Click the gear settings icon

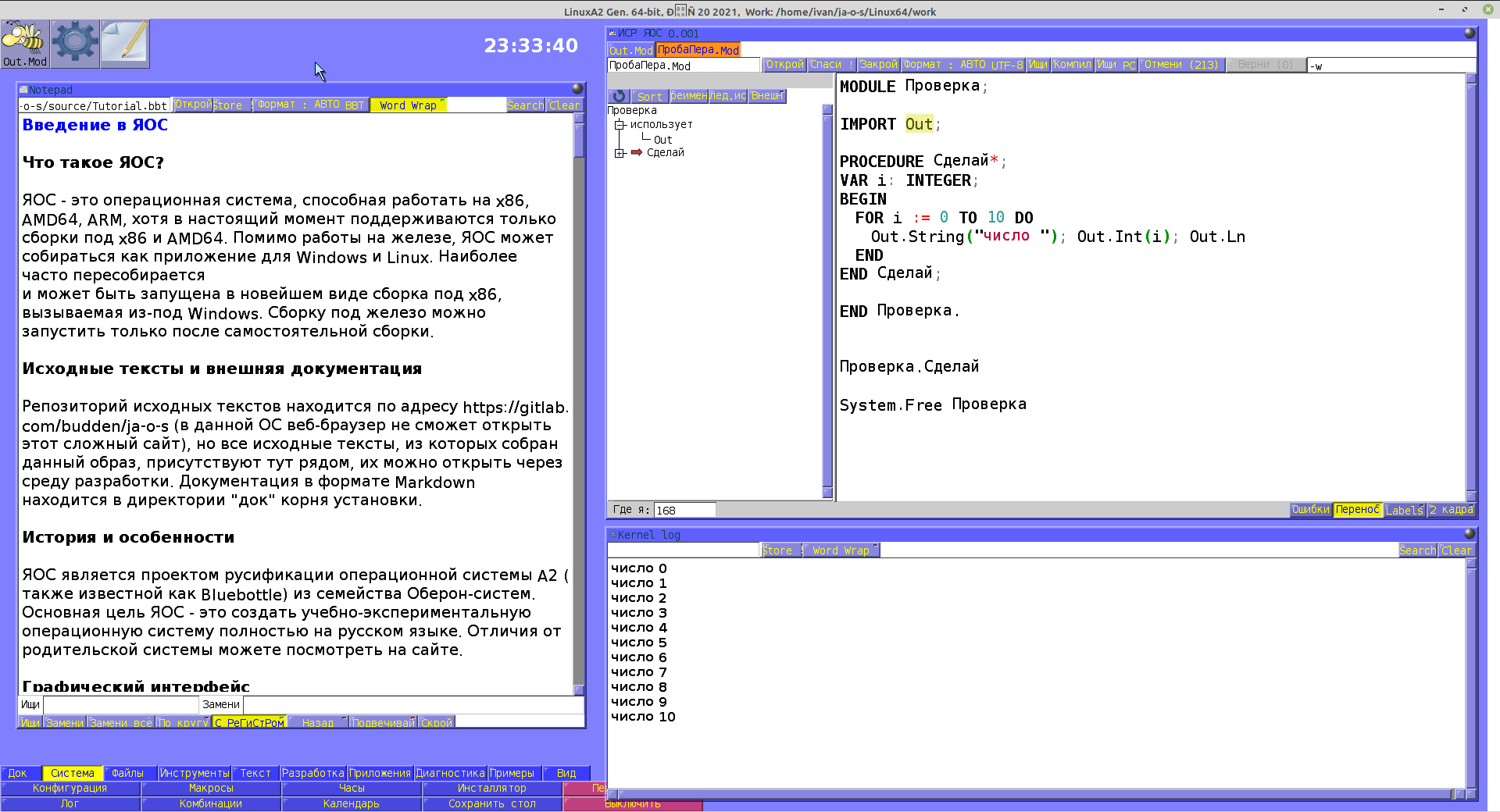75,44
